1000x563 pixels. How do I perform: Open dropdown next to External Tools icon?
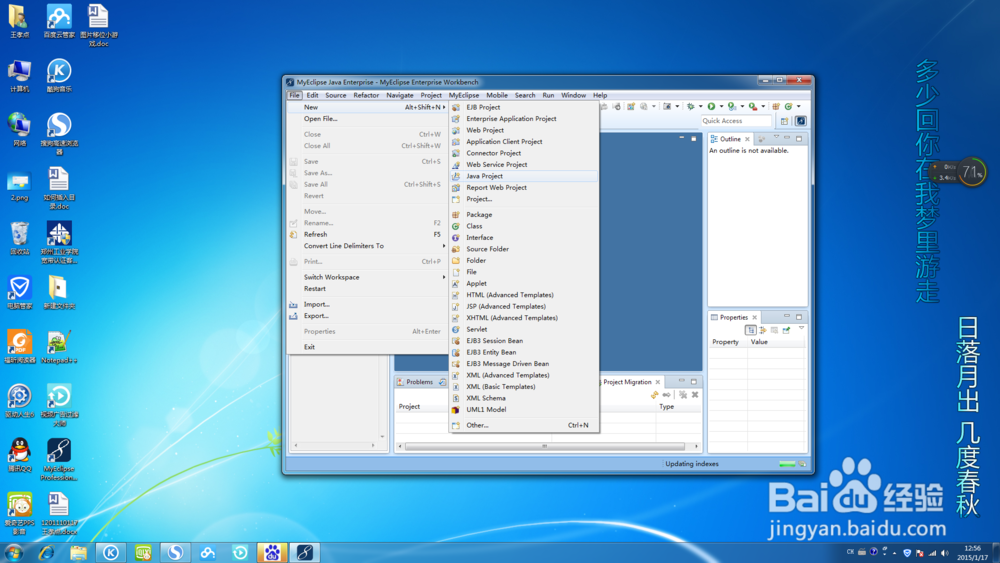pyautogui.click(x=763, y=106)
